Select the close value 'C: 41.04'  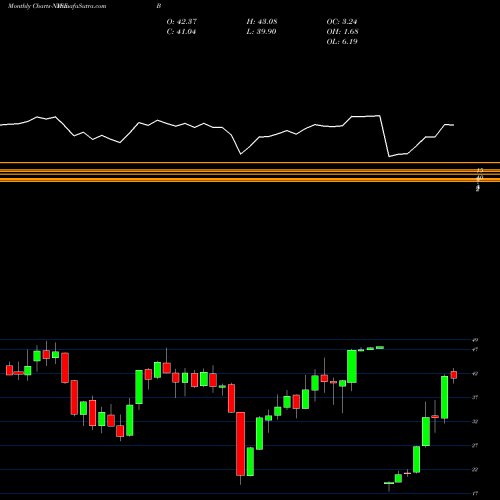coord(181,32)
